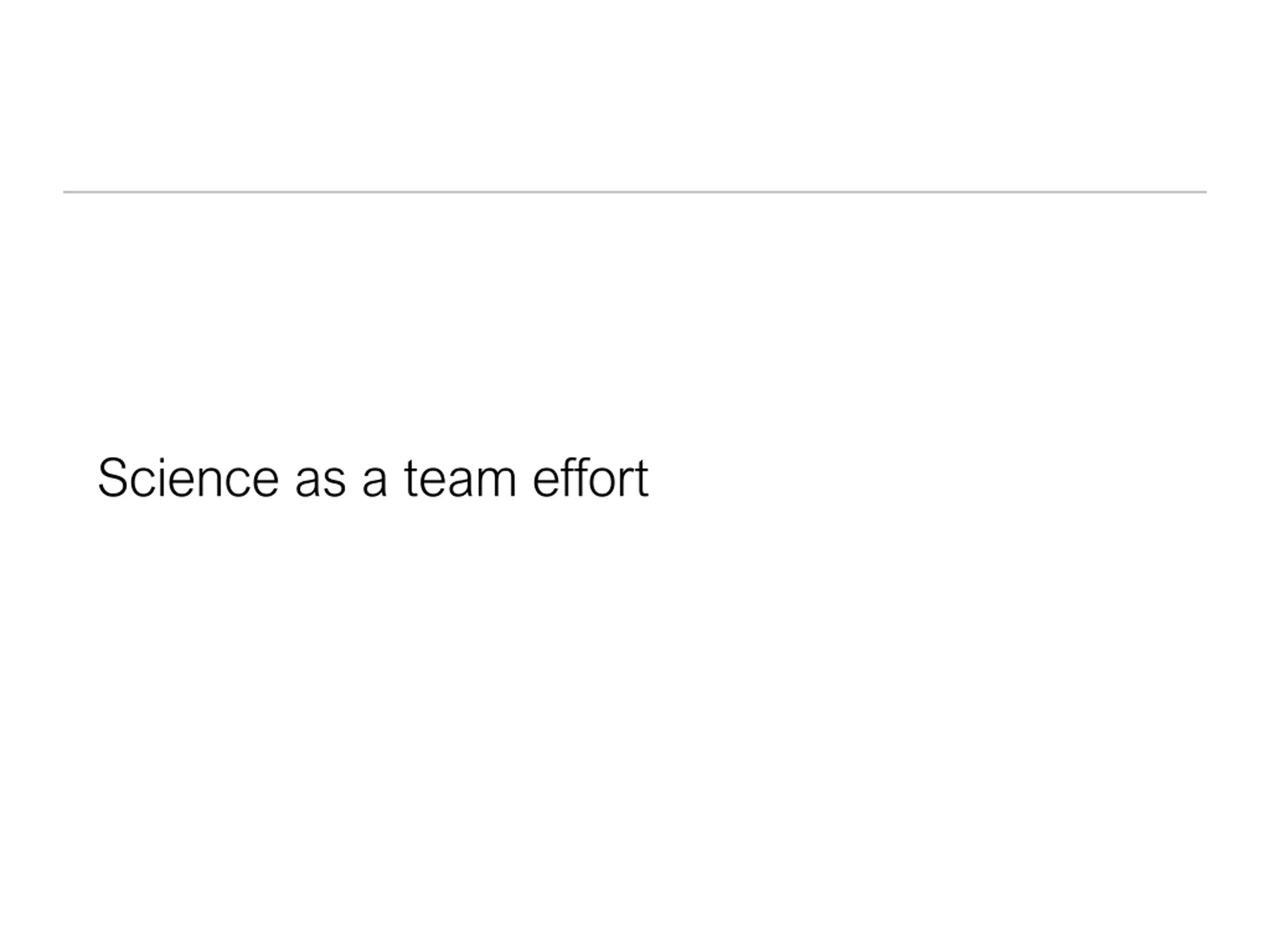Screen dimensions: 1270x952
Task: Click the word "effort" in the title
Action: click(x=591, y=477)
